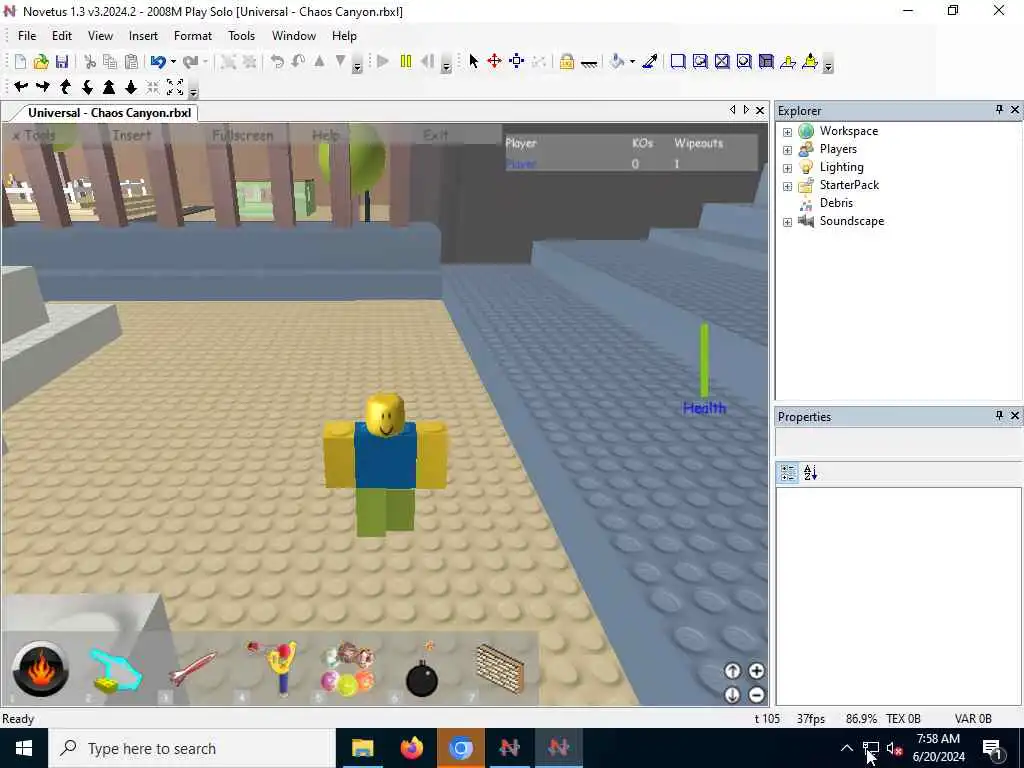The width and height of the screenshot is (1024, 768).
Task: Click the Copy icon in toolbar
Action: (x=110, y=61)
